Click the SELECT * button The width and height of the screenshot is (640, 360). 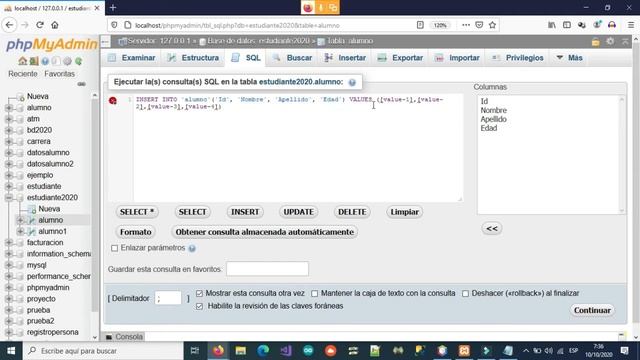(137, 212)
